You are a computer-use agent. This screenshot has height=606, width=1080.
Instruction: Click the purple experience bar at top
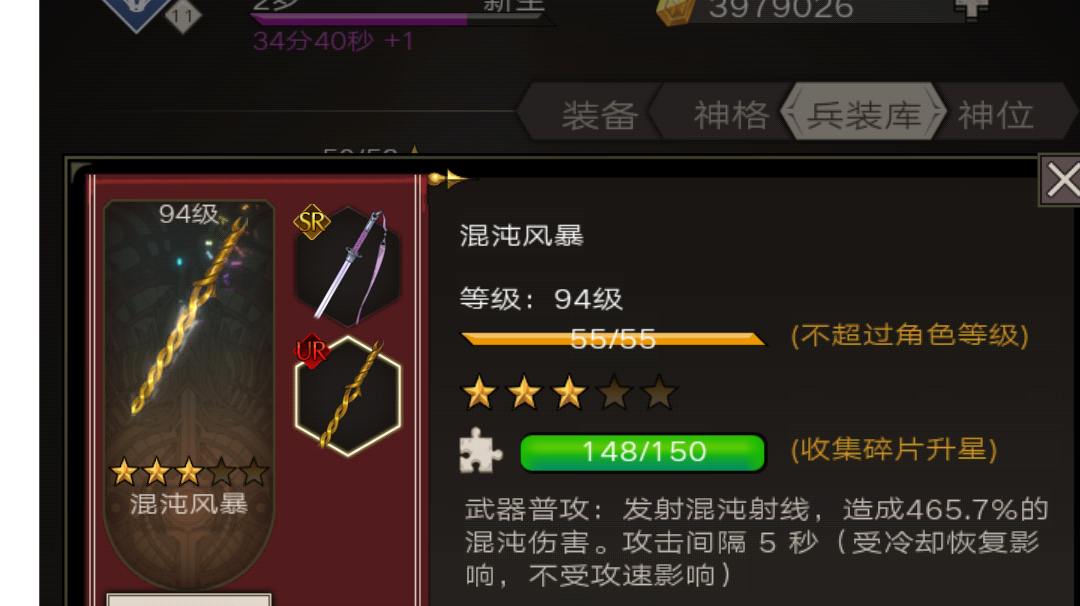pos(402,19)
